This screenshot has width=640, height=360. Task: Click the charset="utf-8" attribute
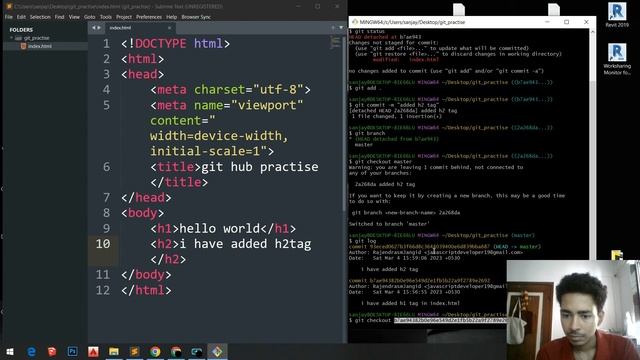249,90
